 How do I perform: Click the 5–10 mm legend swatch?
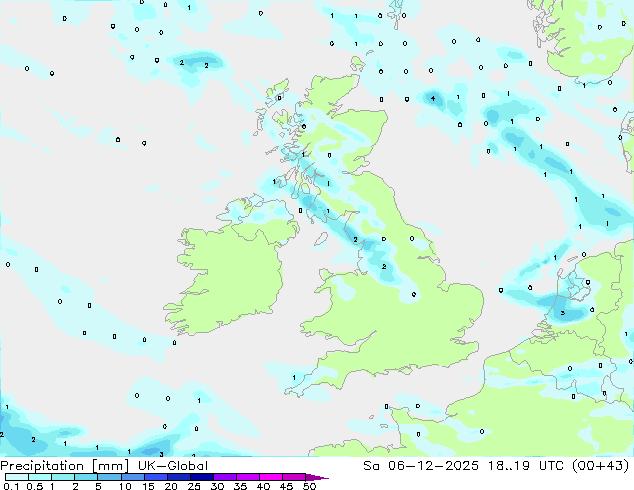point(109,477)
